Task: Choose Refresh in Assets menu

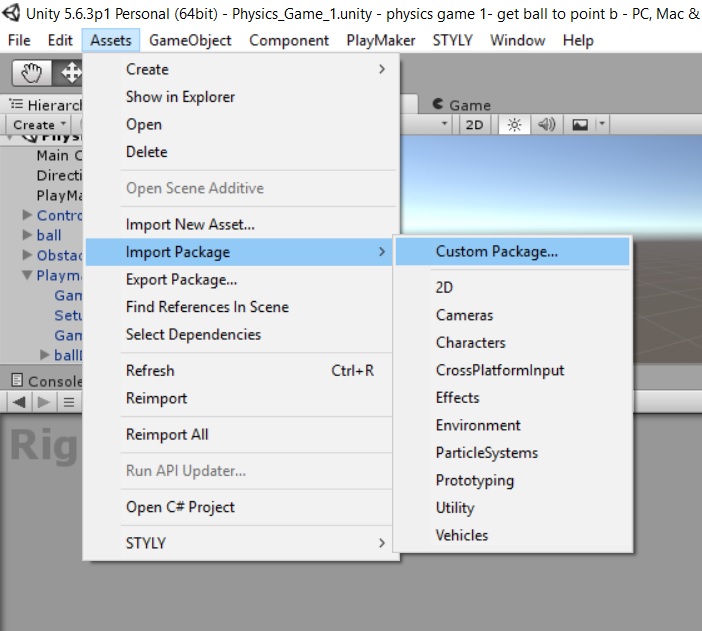Action: click(x=241, y=371)
